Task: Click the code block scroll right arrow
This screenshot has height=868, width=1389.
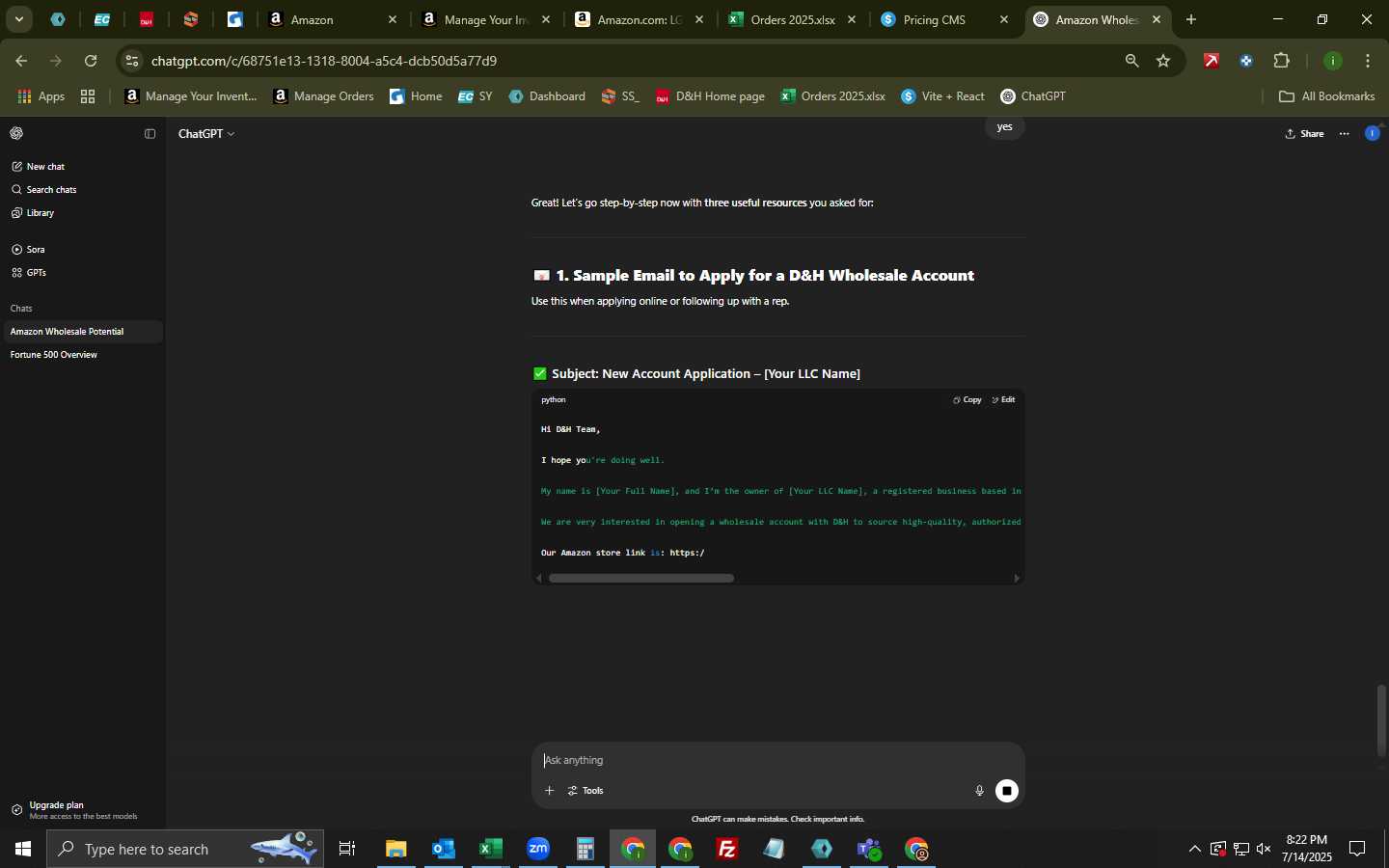Action: (1017, 579)
